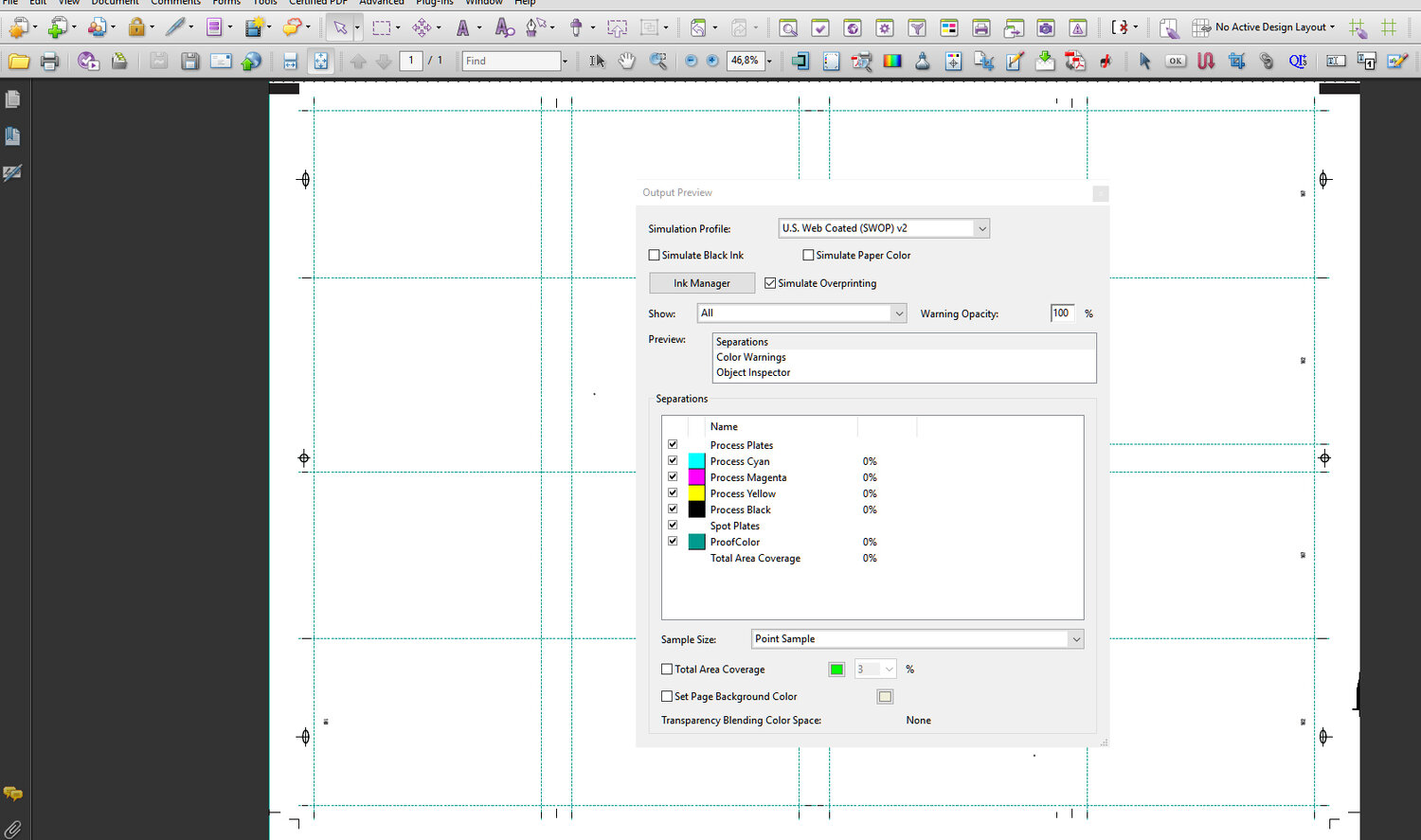Open a file with folder icon
1421x840 pixels.
coord(19,62)
